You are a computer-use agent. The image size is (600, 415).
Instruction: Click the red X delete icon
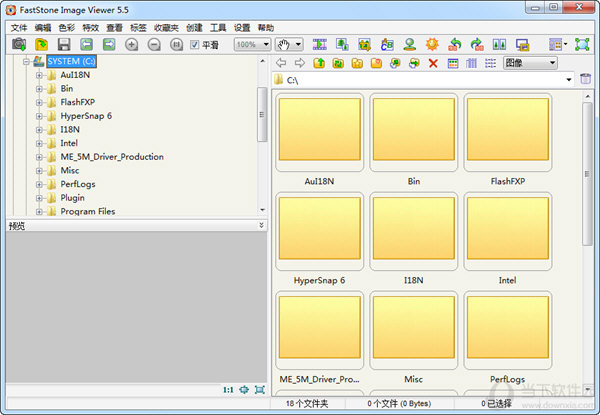pos(433,63)
